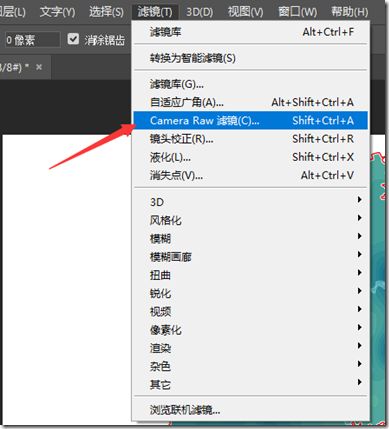The image size is (389, 429).
Task: Open the 窗口(W) menu
Action: coord(297,12)
